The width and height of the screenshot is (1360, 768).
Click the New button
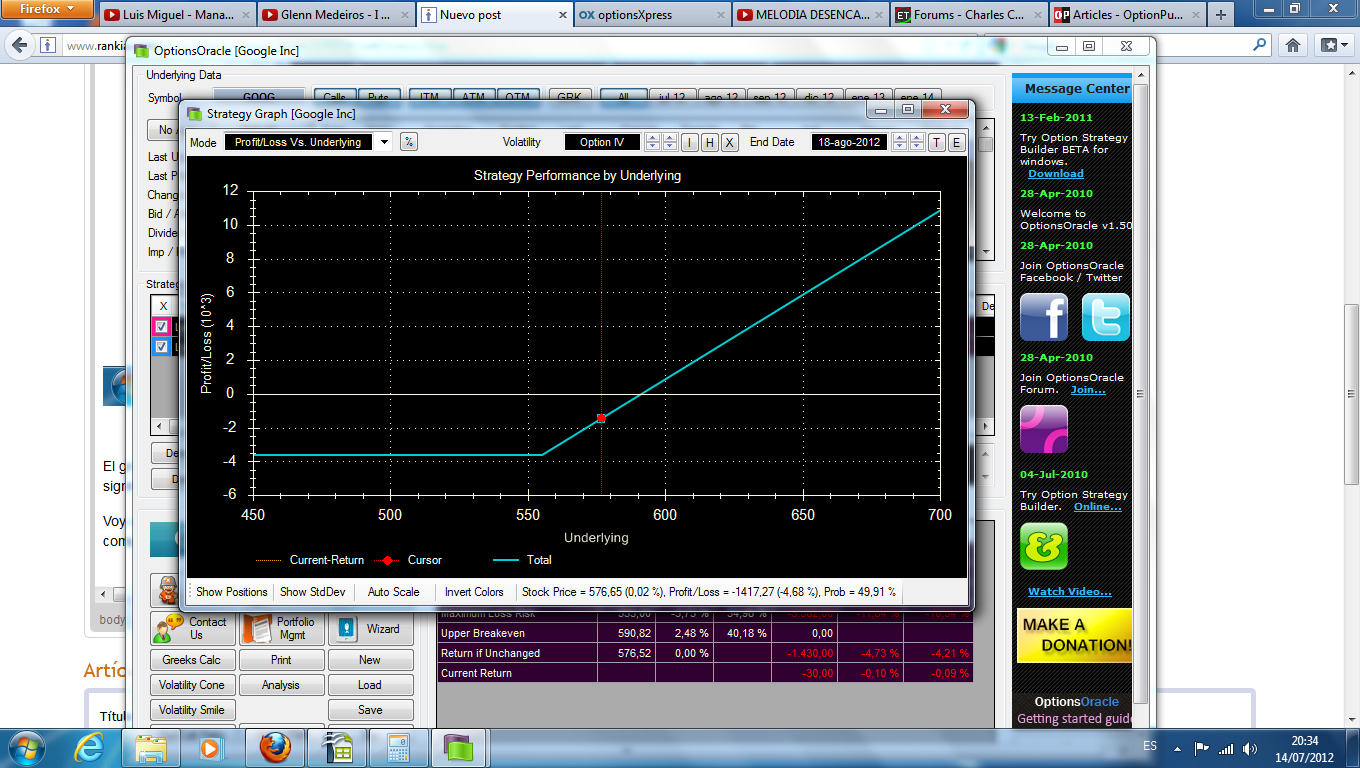point(370,660)
